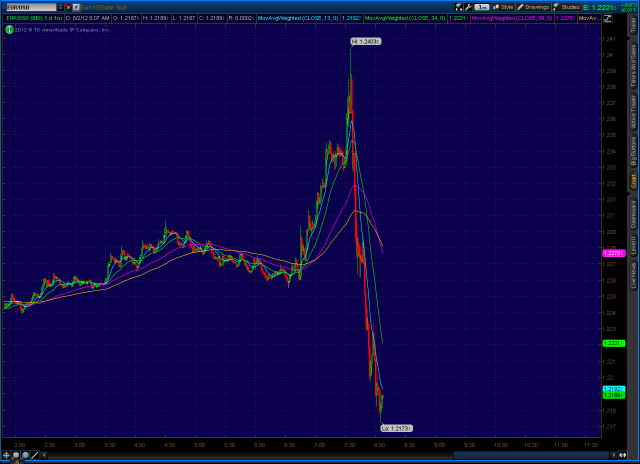
Task: Click the cyan 1.2192 price axis marker
Action: [613, 389]
